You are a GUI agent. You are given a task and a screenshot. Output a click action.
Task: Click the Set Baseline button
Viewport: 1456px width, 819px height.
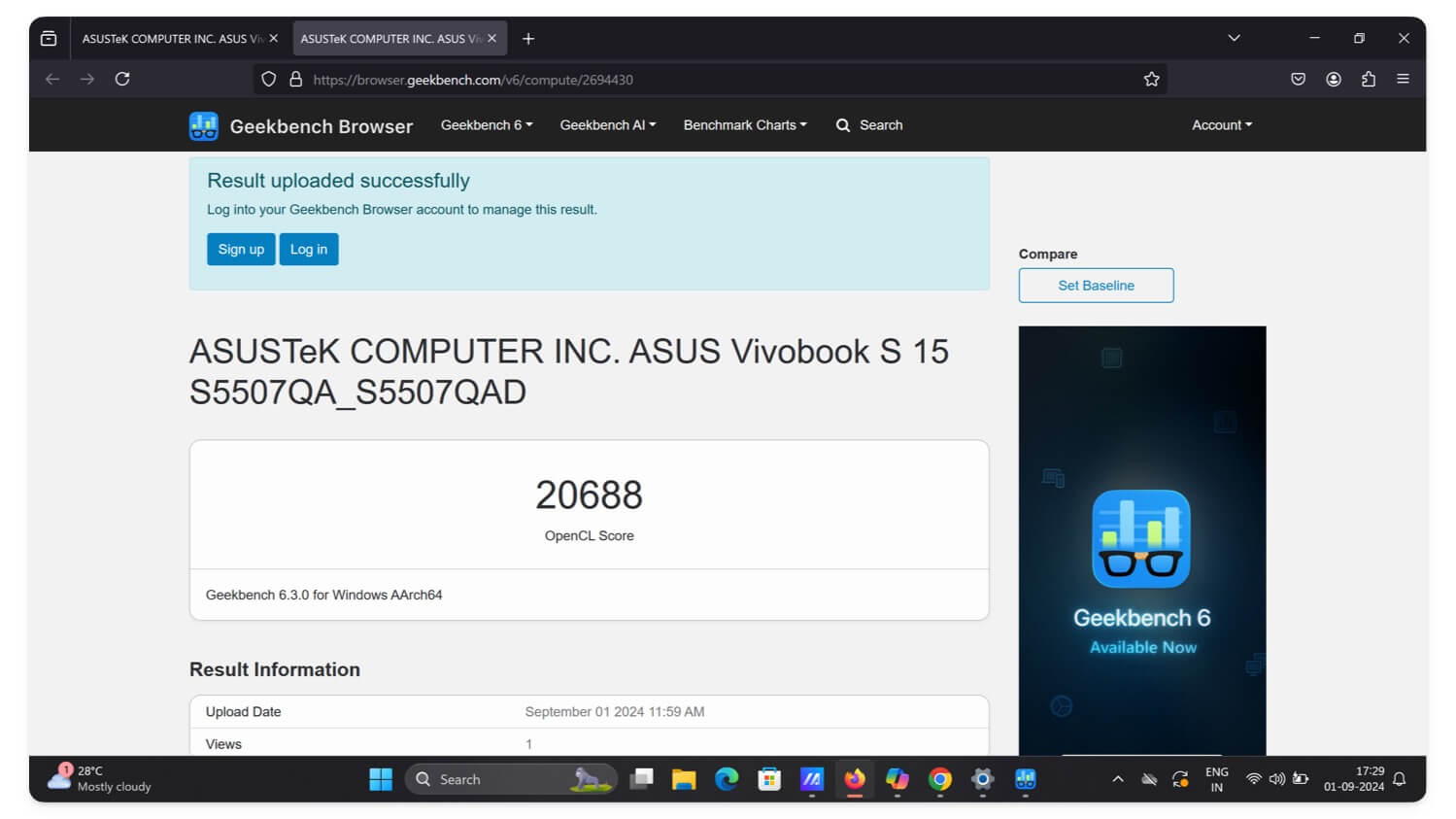click(x=1096, y=285)
